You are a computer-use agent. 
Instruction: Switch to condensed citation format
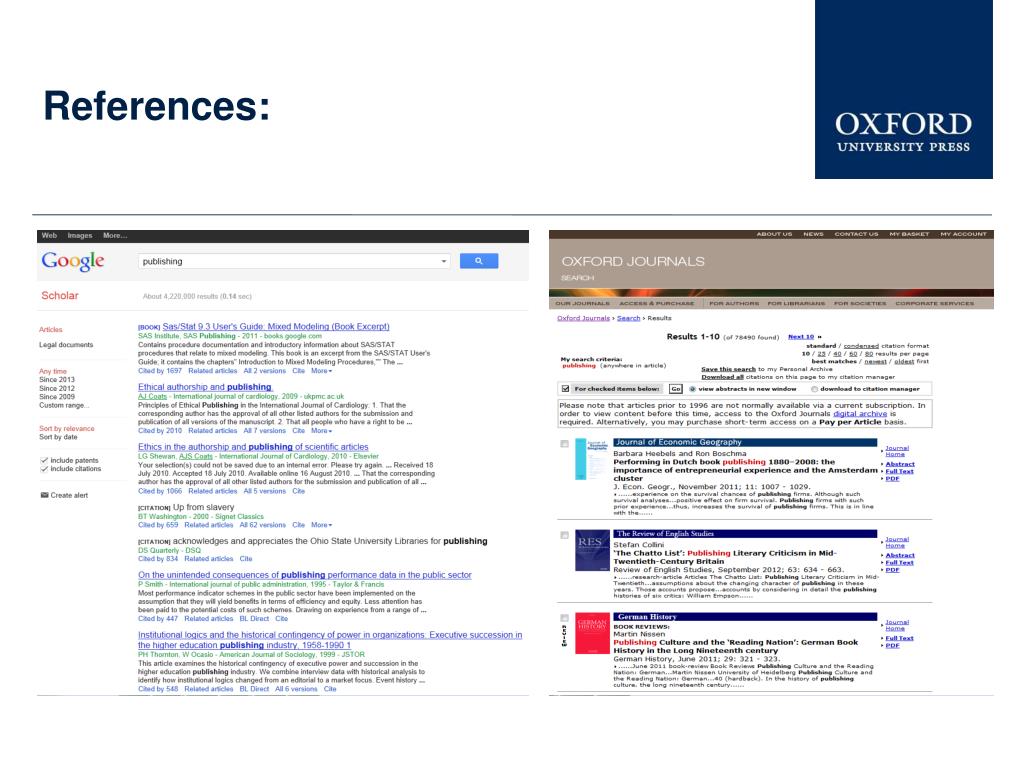pyautogui.click(x=861, y=346)
